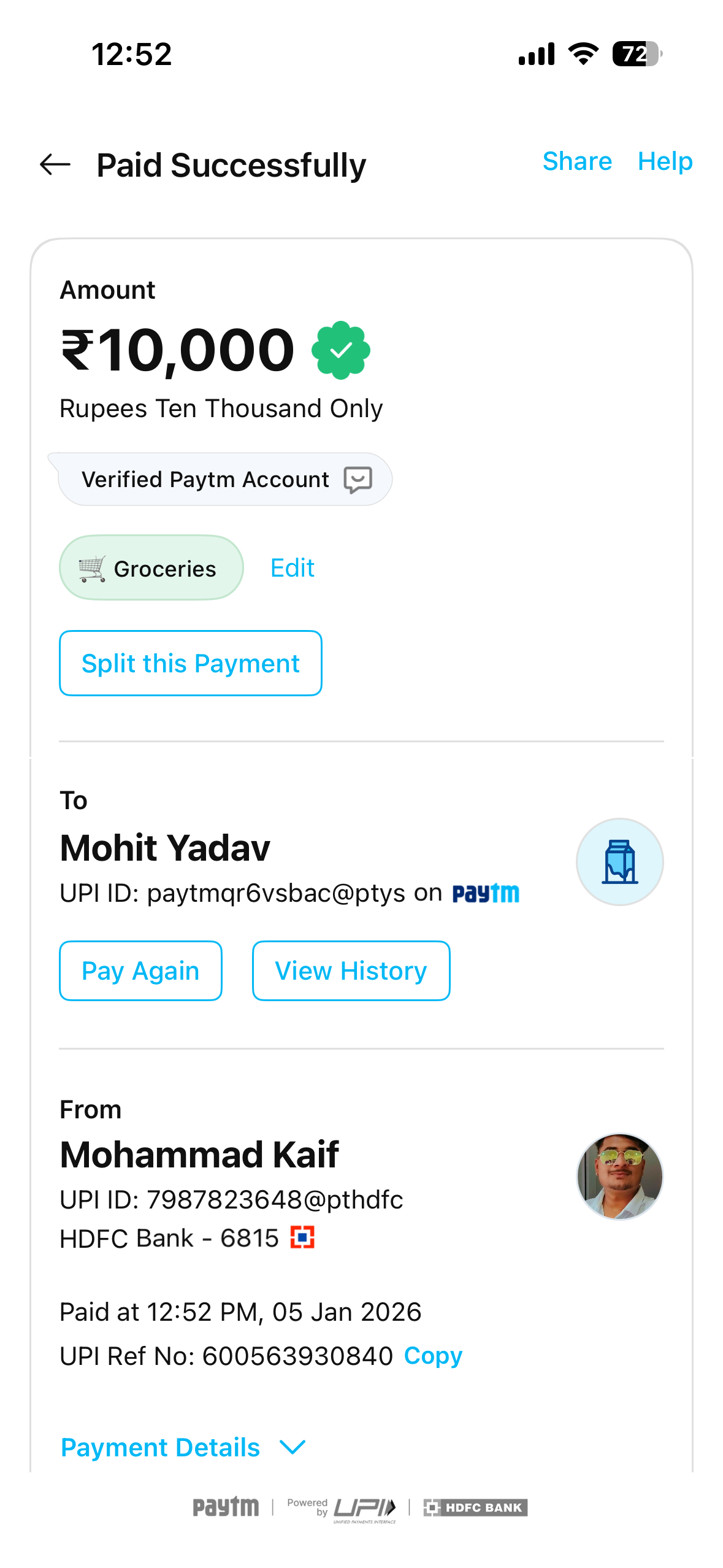The width and height of the screenshot is (723, 1568).
Task: Tap the Paytm logo beside UPI ID
Action: coord(486,893)
